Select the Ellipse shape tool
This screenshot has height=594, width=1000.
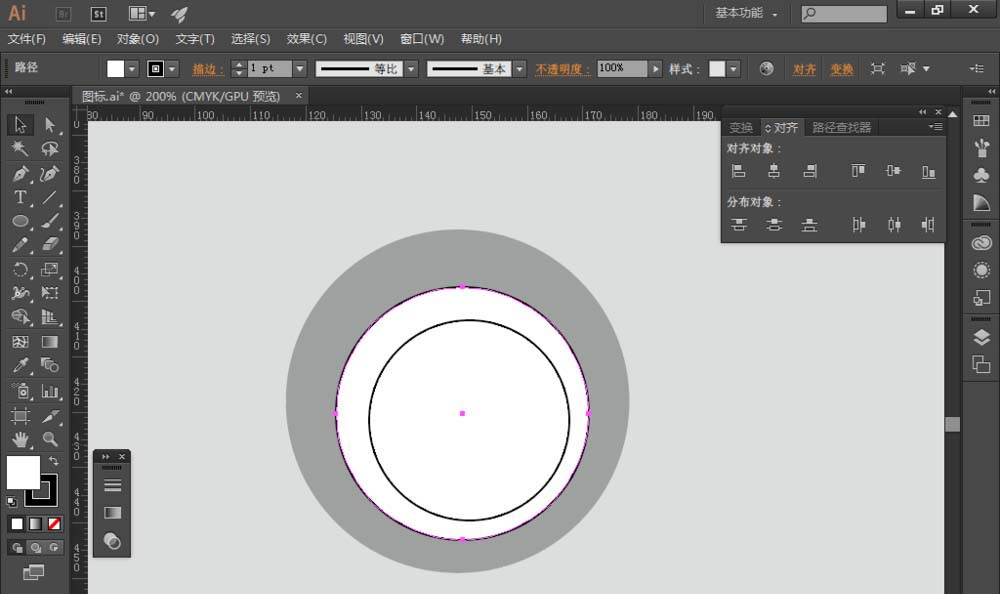tap(20, 221)
